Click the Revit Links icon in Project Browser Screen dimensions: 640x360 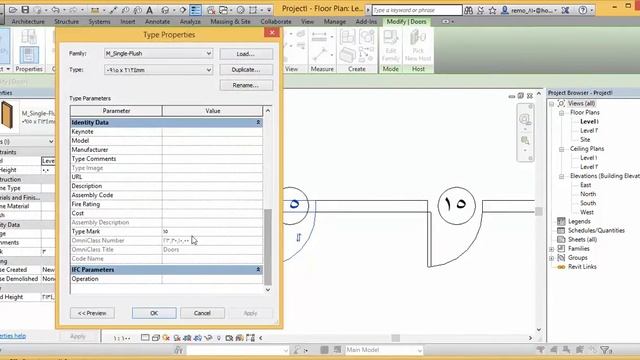point(561,267)
